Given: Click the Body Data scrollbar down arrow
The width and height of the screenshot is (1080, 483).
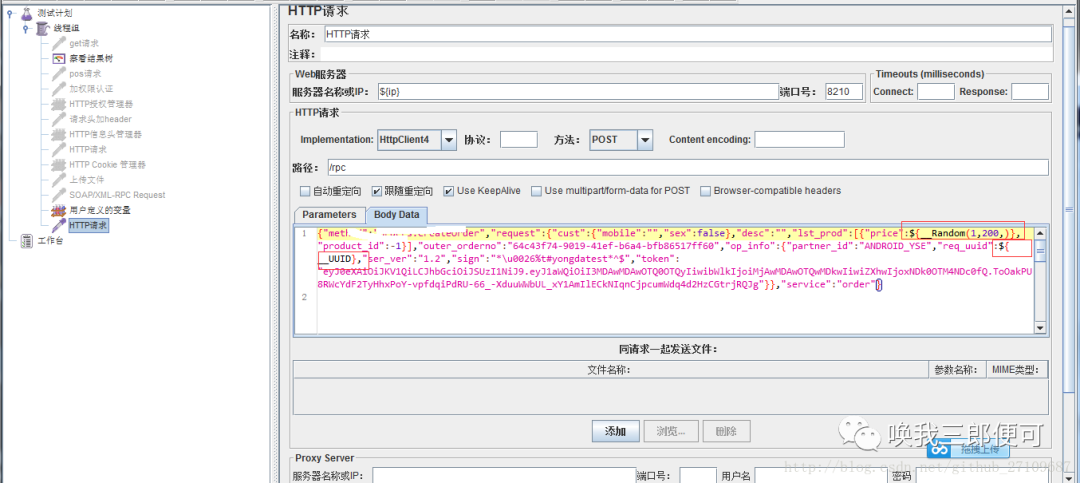Looking at the screenshot, I should [1041, 329].
